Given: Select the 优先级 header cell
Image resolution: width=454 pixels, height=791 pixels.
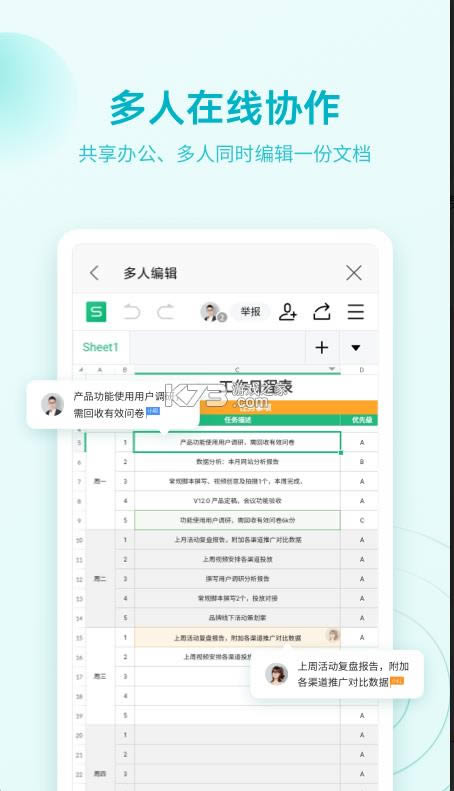Looking at the screenshot, I should [362, 420].
